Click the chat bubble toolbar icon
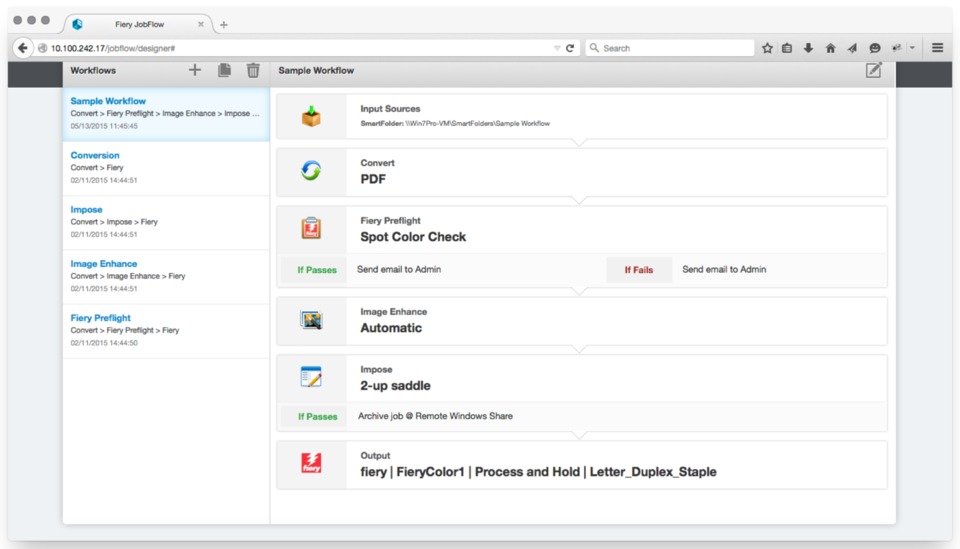The height and width of the screenshot is (549, 960). tap(875, 48)
